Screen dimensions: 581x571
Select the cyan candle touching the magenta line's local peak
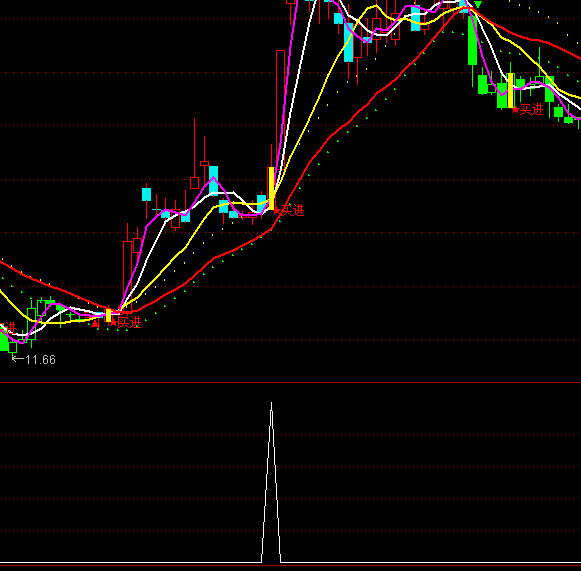tap(213, 180)
